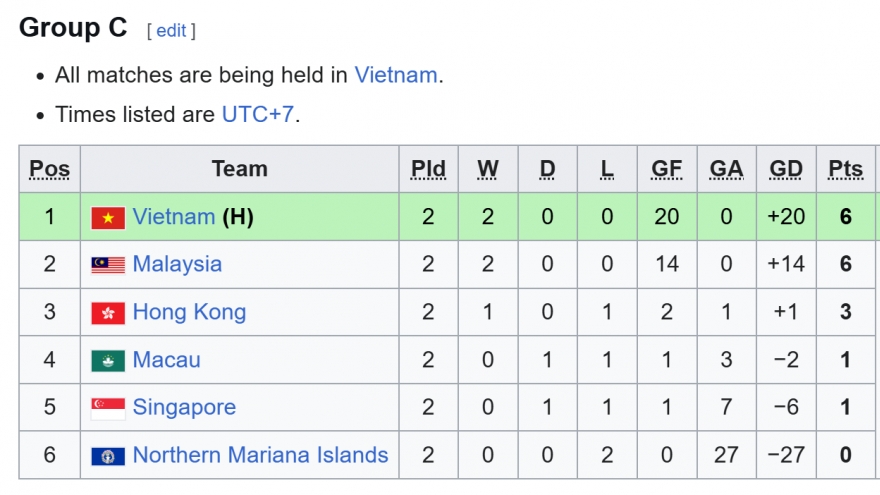
Task: Click the GD column header
Action: coord(786,169)
